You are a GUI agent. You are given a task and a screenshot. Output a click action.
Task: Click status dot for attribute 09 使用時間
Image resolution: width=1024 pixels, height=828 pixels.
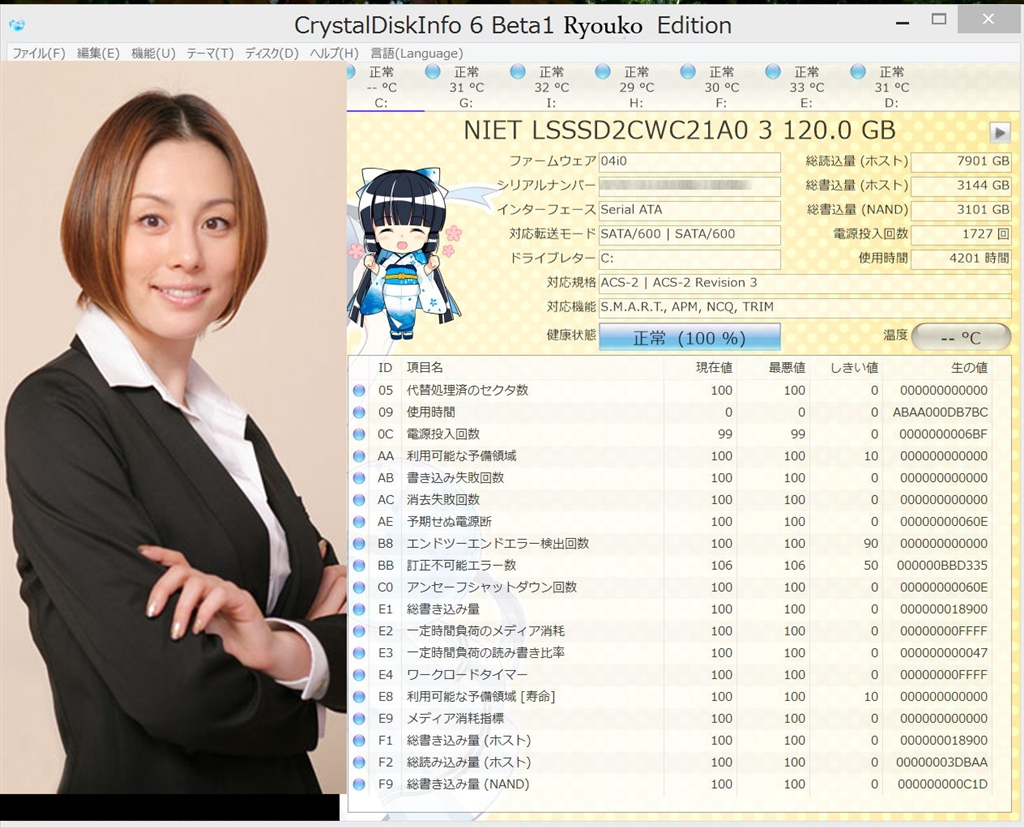pyautogui.click(x=359, y=413)
